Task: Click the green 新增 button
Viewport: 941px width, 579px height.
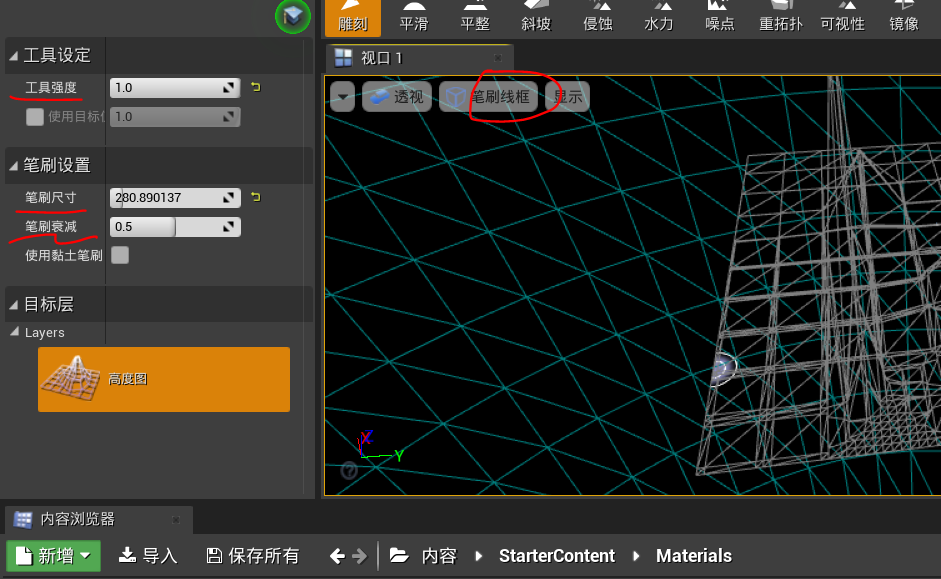Action: pos(54,555)
